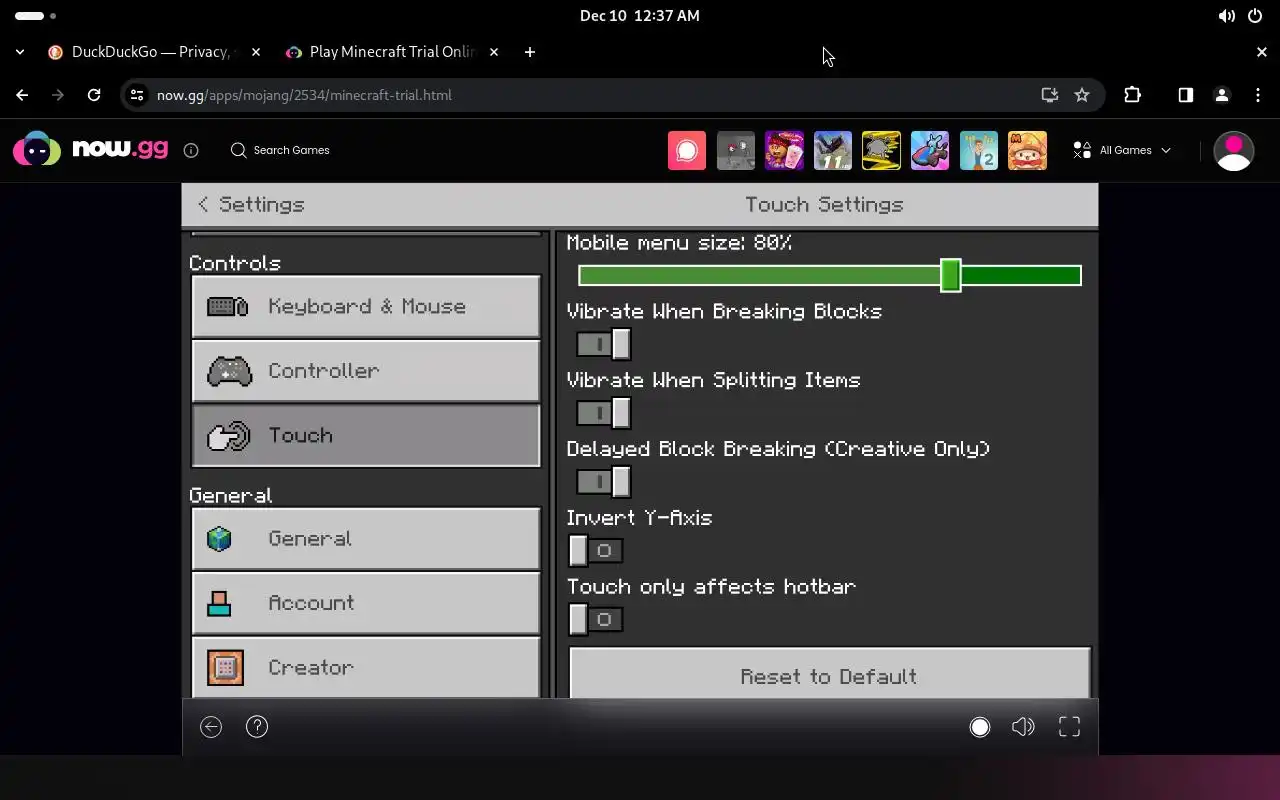This screenshot has height=800, width=1280.
Task: Enter fullscreen mode in game player
Action: click(1069, 727)
